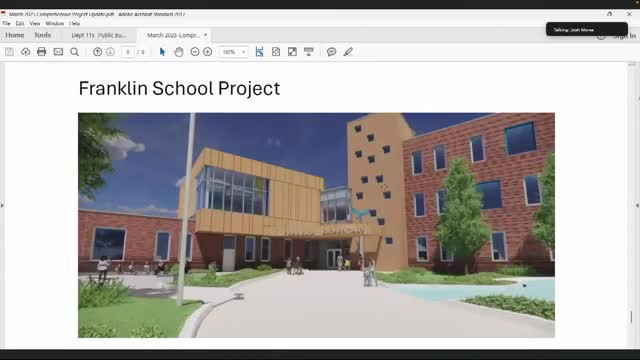
Task: Click the fit width scrolling icon
Action: 259,52
